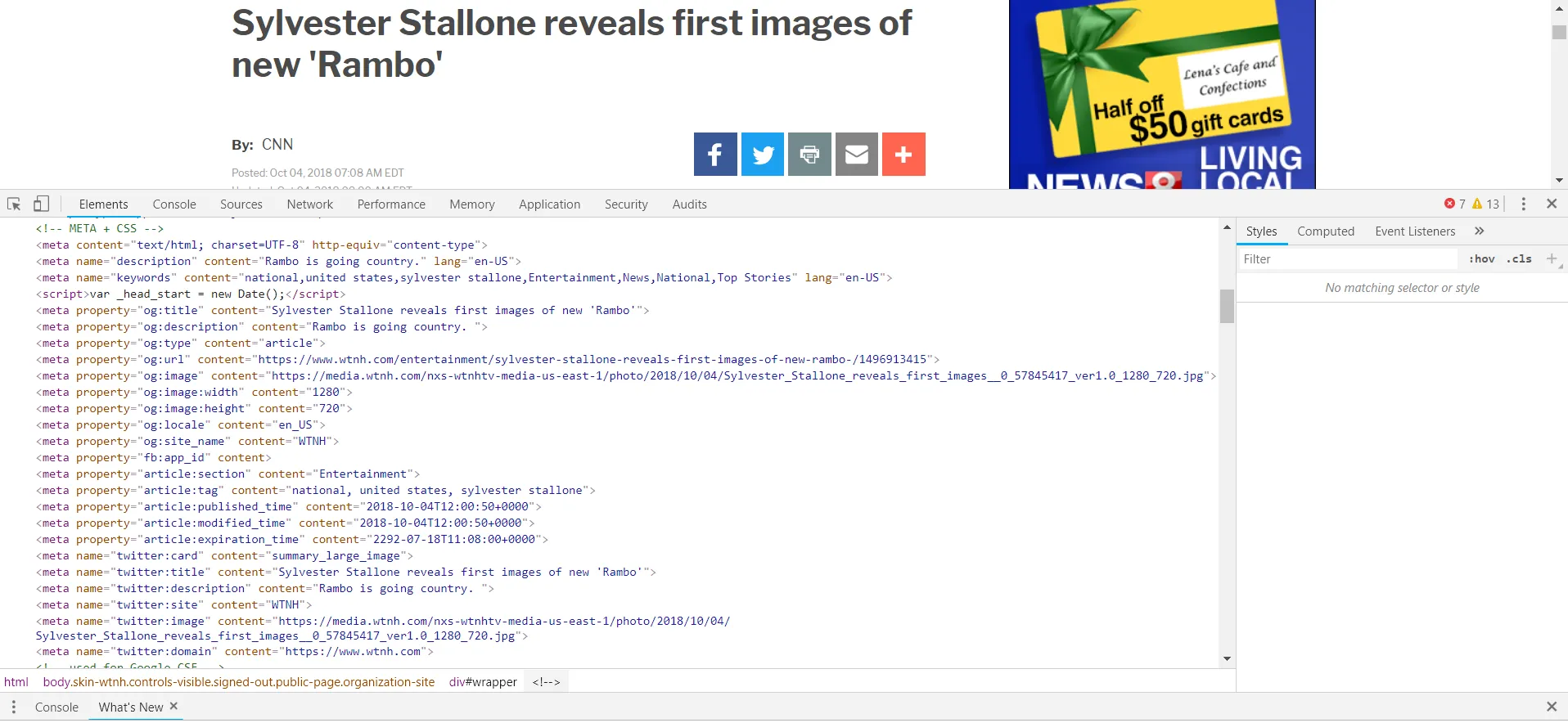Open the Security tab
The height and width of the screenshot is (723, 1568).
(x=626, y=204)
